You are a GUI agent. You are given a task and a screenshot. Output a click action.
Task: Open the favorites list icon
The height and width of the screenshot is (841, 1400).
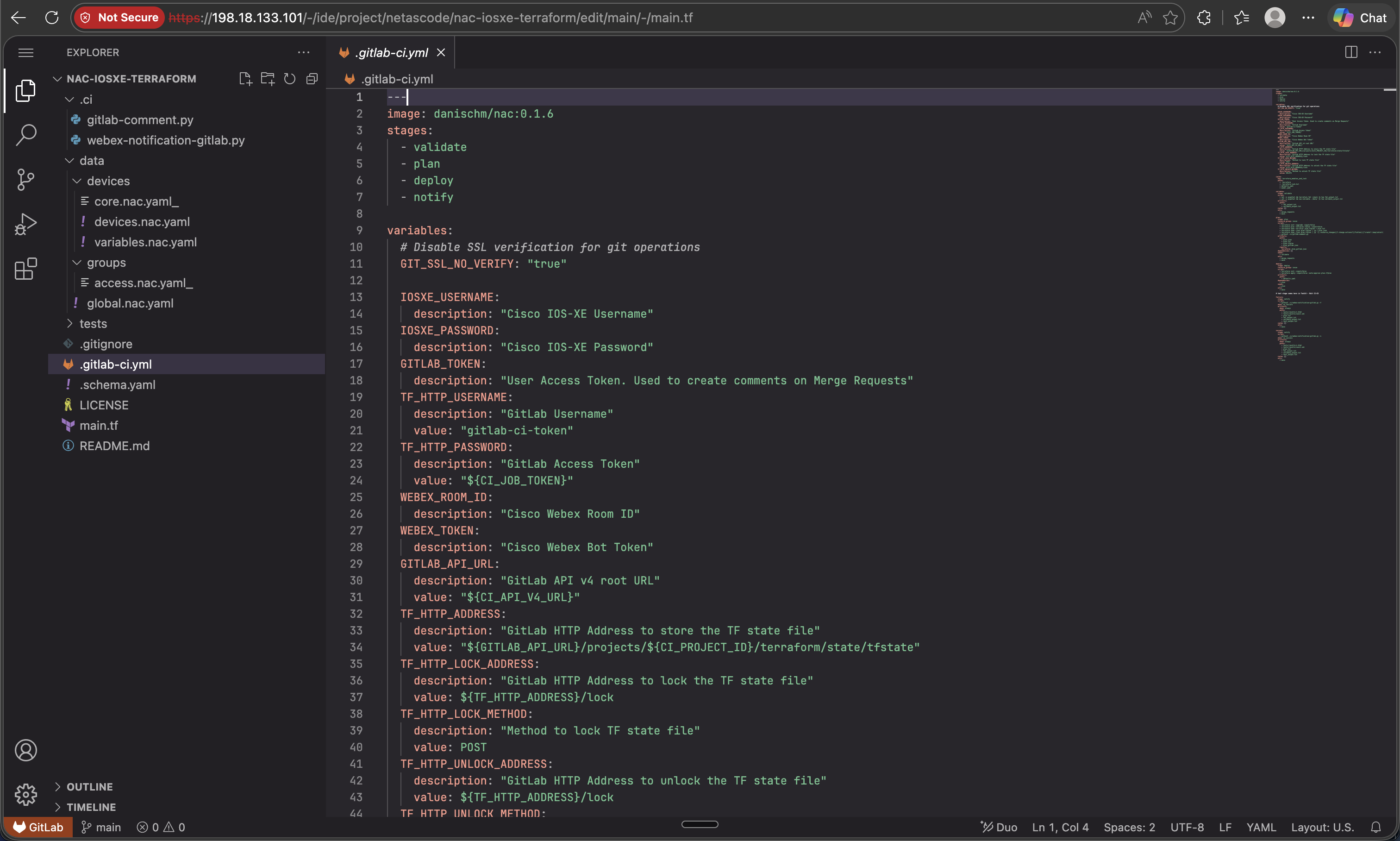[x=1241, y=18]
